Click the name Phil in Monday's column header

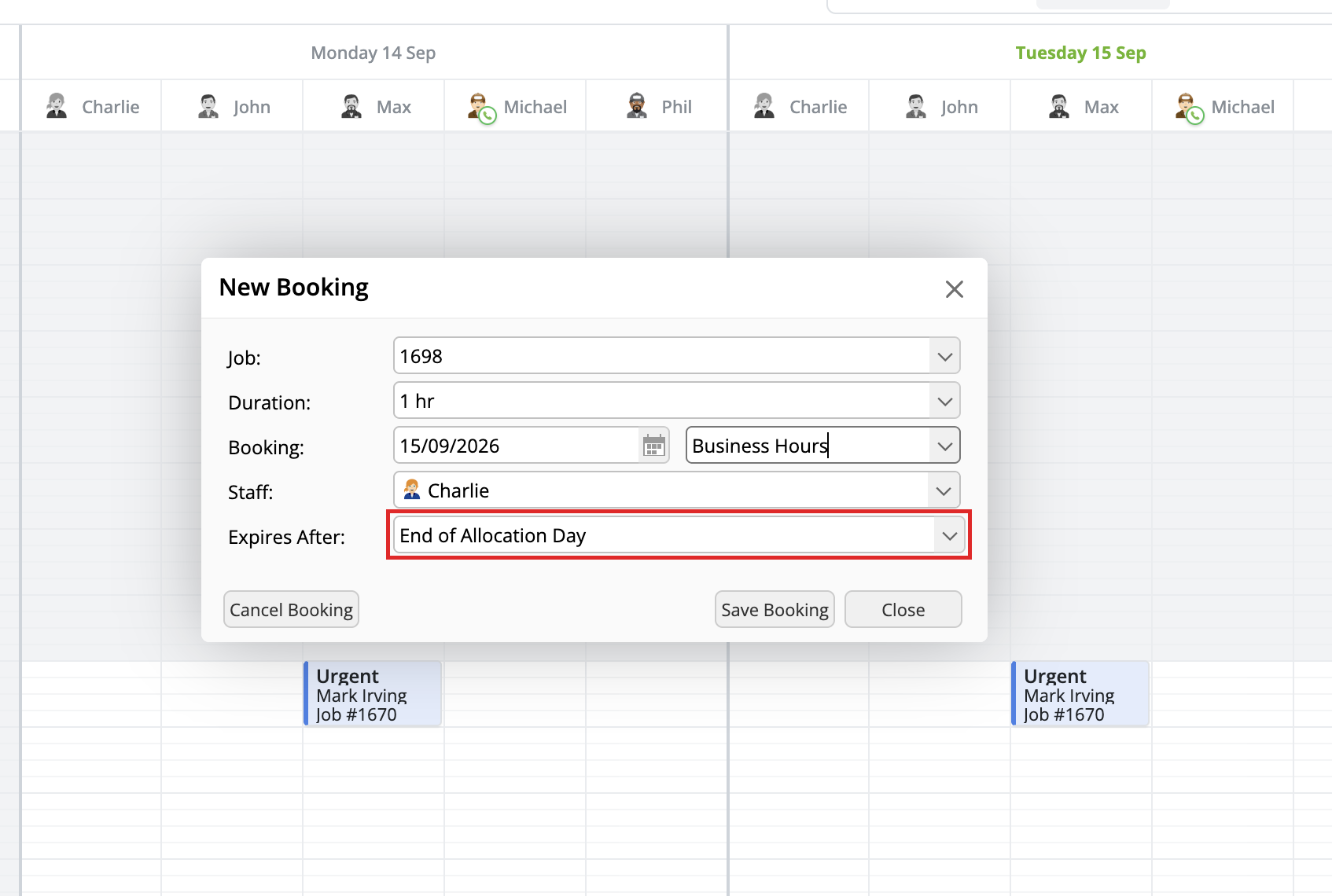point(676,107)
